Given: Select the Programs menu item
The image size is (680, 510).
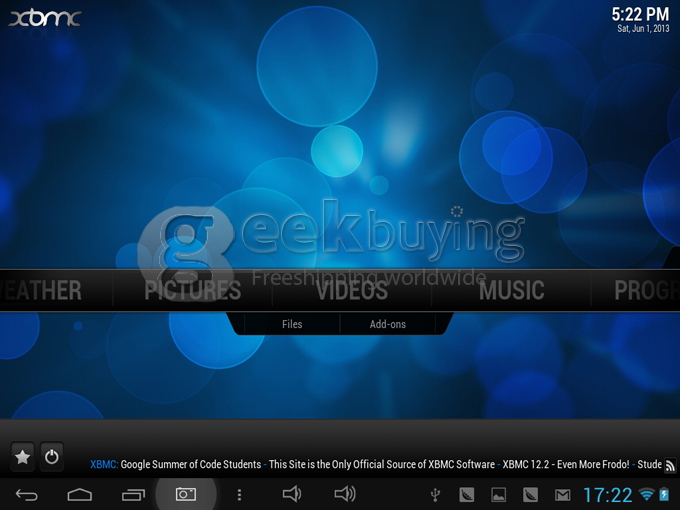Looking at the screenshot, I should 647,290.
